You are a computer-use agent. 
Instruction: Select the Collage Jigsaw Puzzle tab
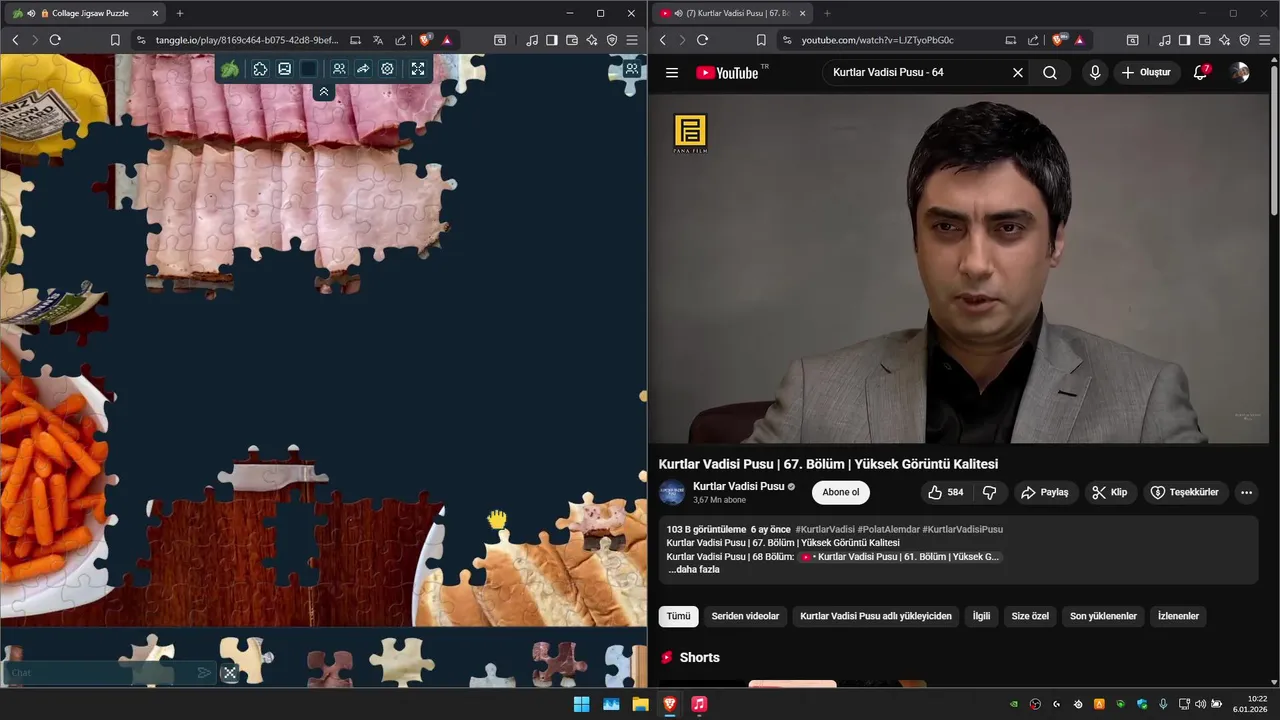tap(84, 13)
